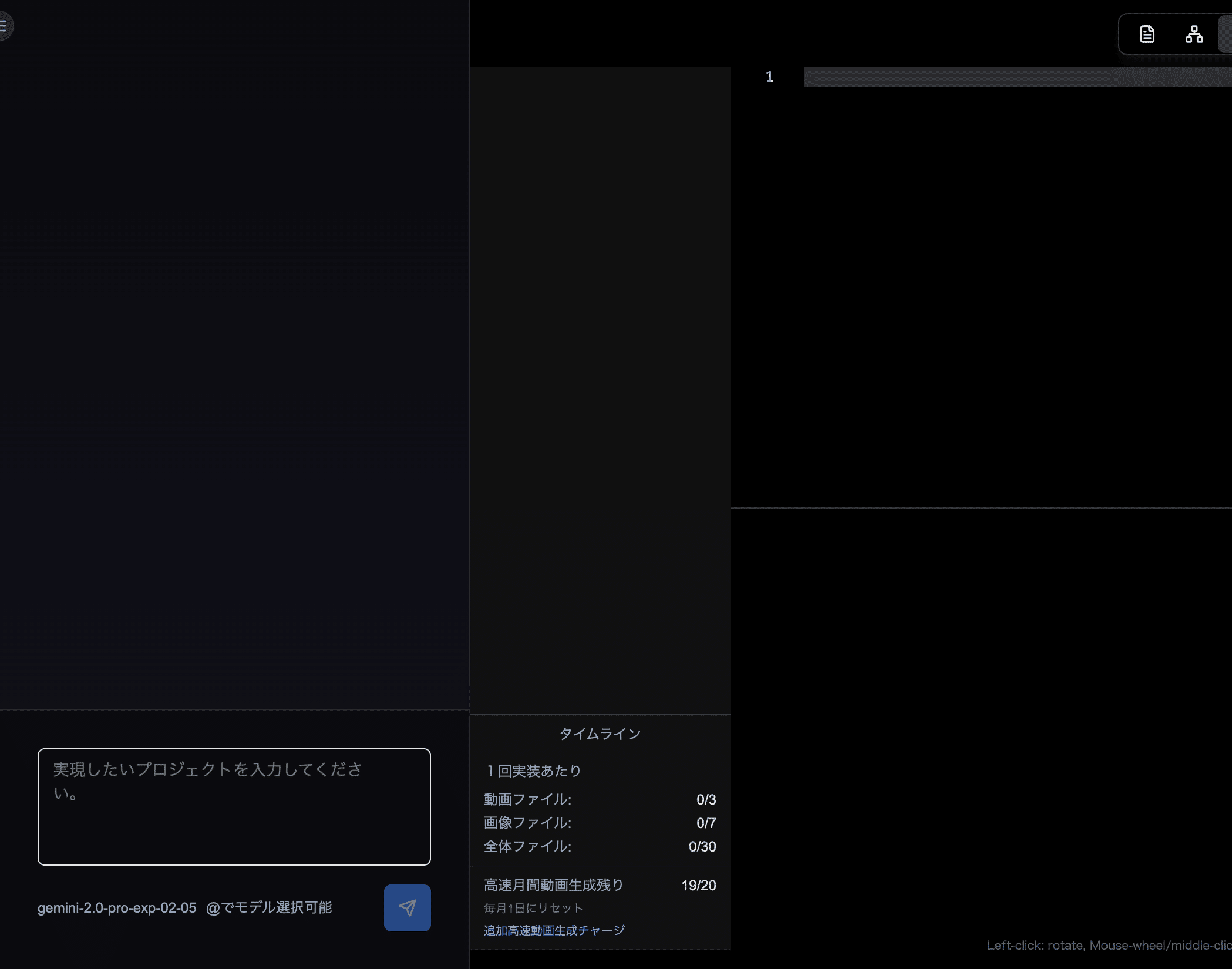Click the タイムライン panel header
The height and width of the screenshot is (969, 1232).
click(600, 734)
